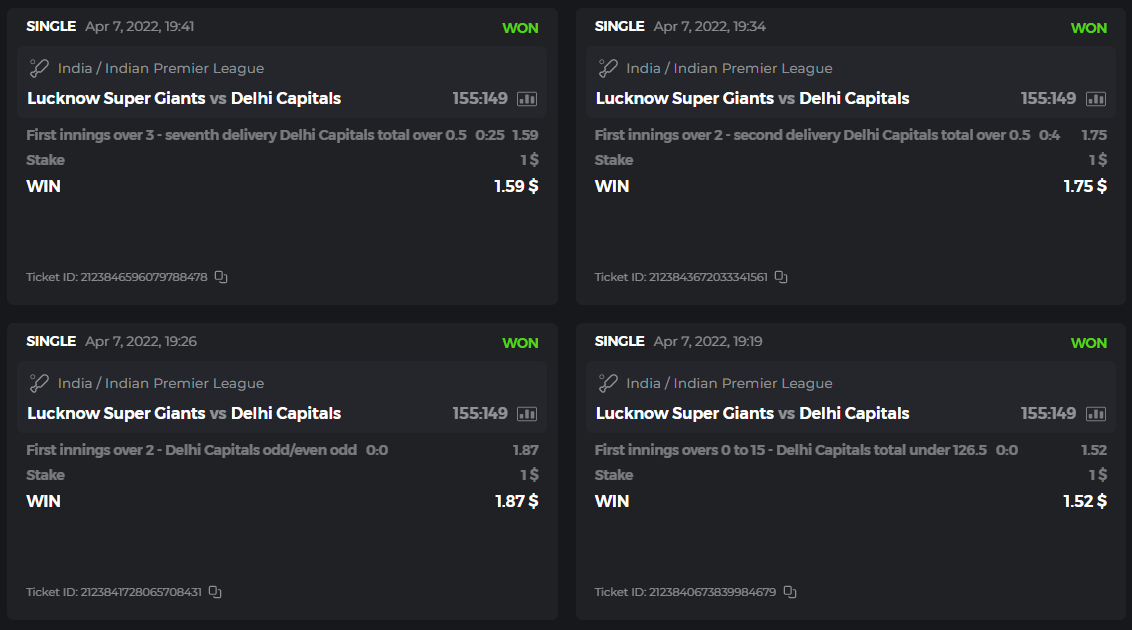Open match statistics icon on 19:41 ticket
The image size is (1132, 630).
coord(527,99)
